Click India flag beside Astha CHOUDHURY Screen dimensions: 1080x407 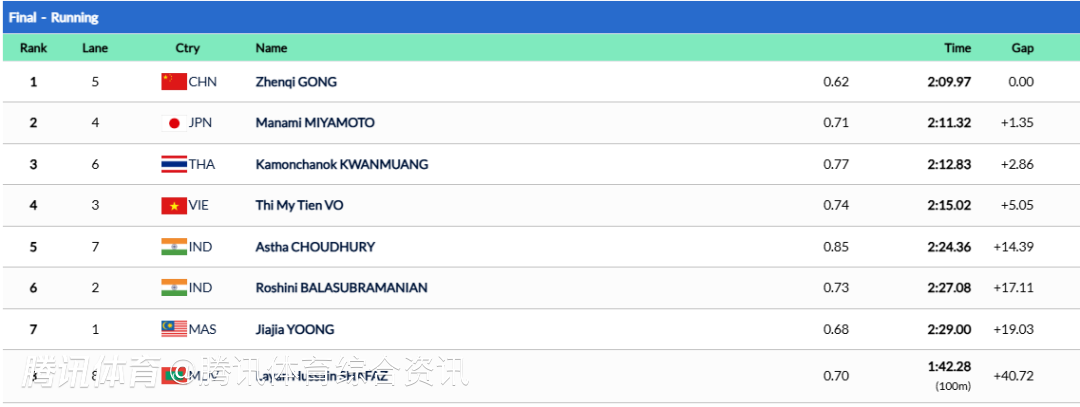[174, 247]
